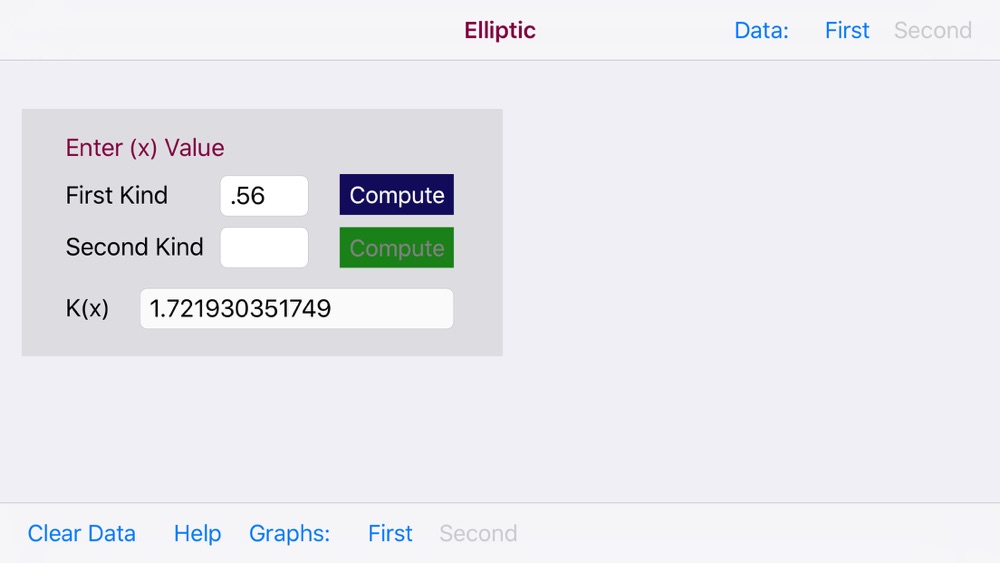Click the "Enter (x) Value" heading

point(145,148)
